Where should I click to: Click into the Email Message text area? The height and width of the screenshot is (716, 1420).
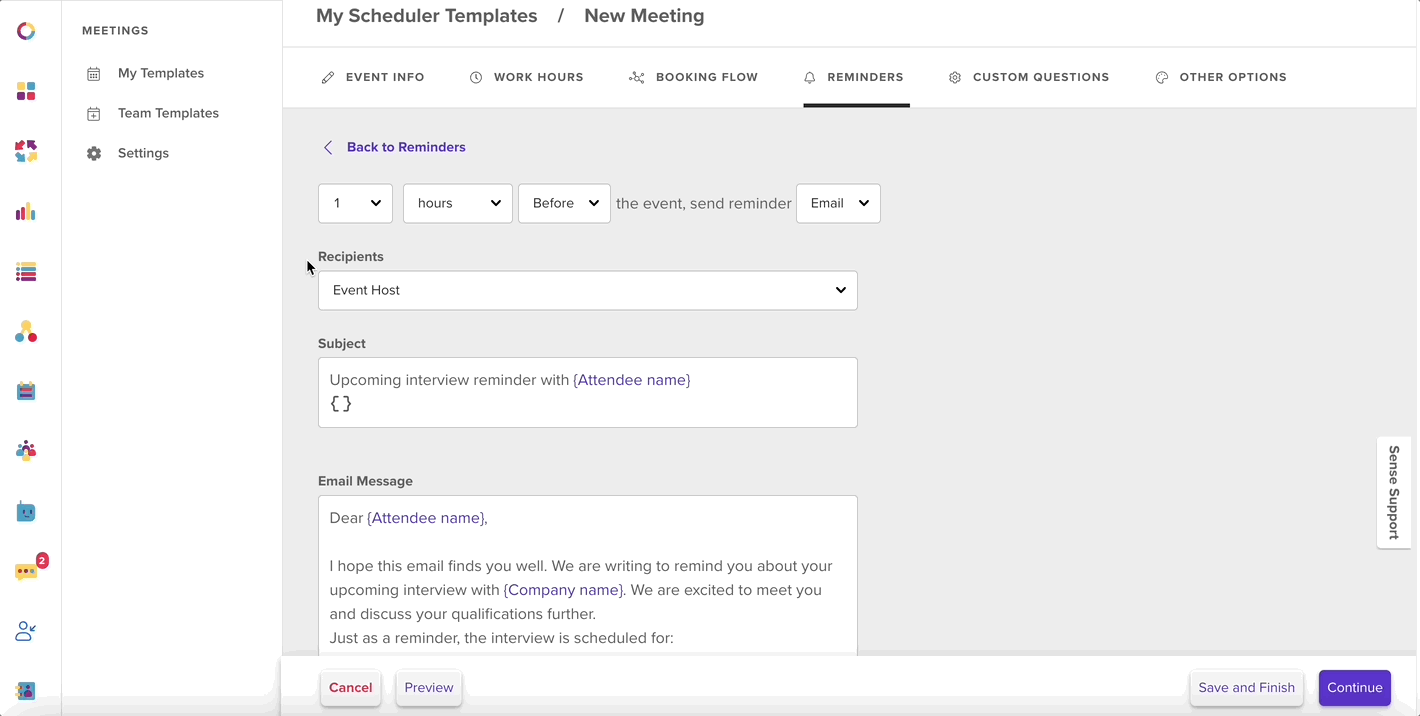tap(588, 577)
